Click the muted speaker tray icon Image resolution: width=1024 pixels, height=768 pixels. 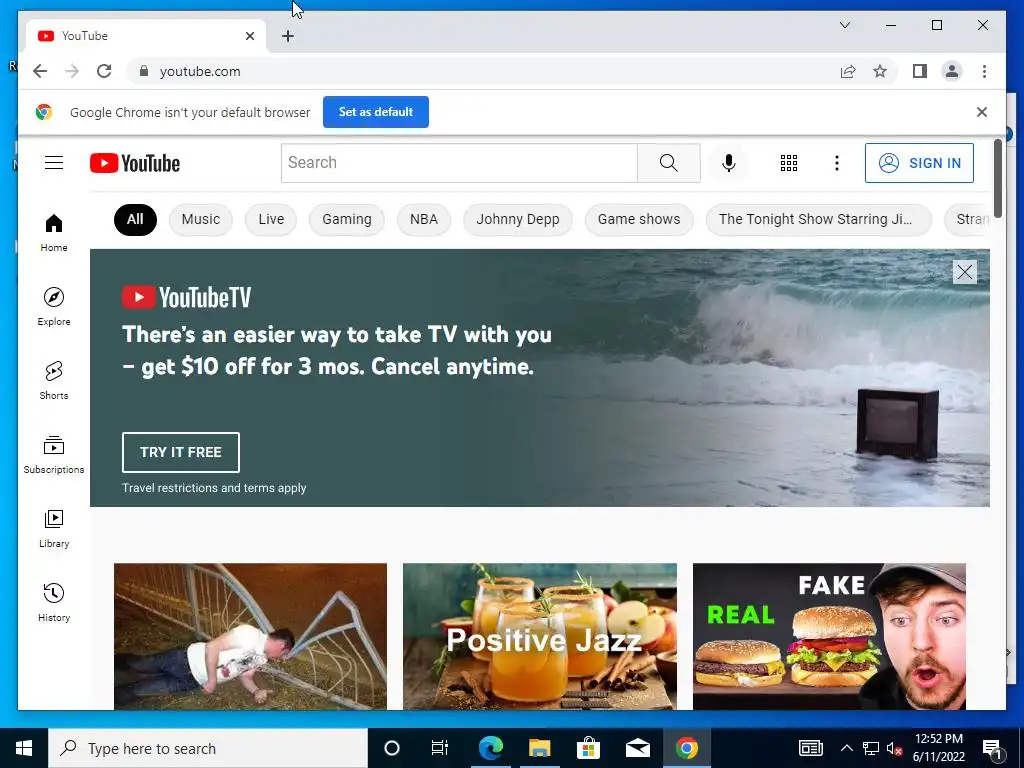(x=894, y=748)
